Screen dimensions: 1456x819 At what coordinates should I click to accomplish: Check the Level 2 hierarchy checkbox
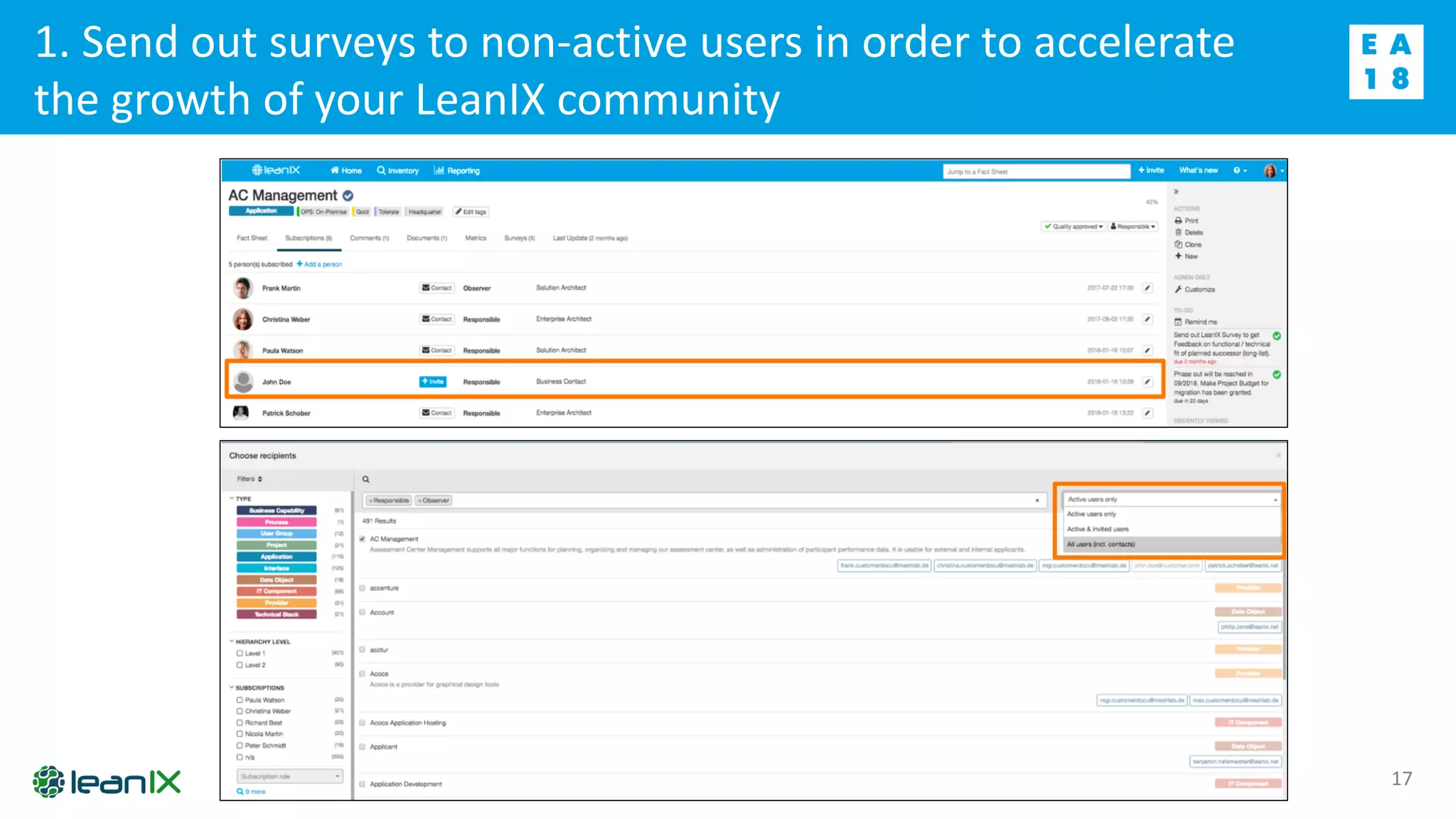click(240, 665)
